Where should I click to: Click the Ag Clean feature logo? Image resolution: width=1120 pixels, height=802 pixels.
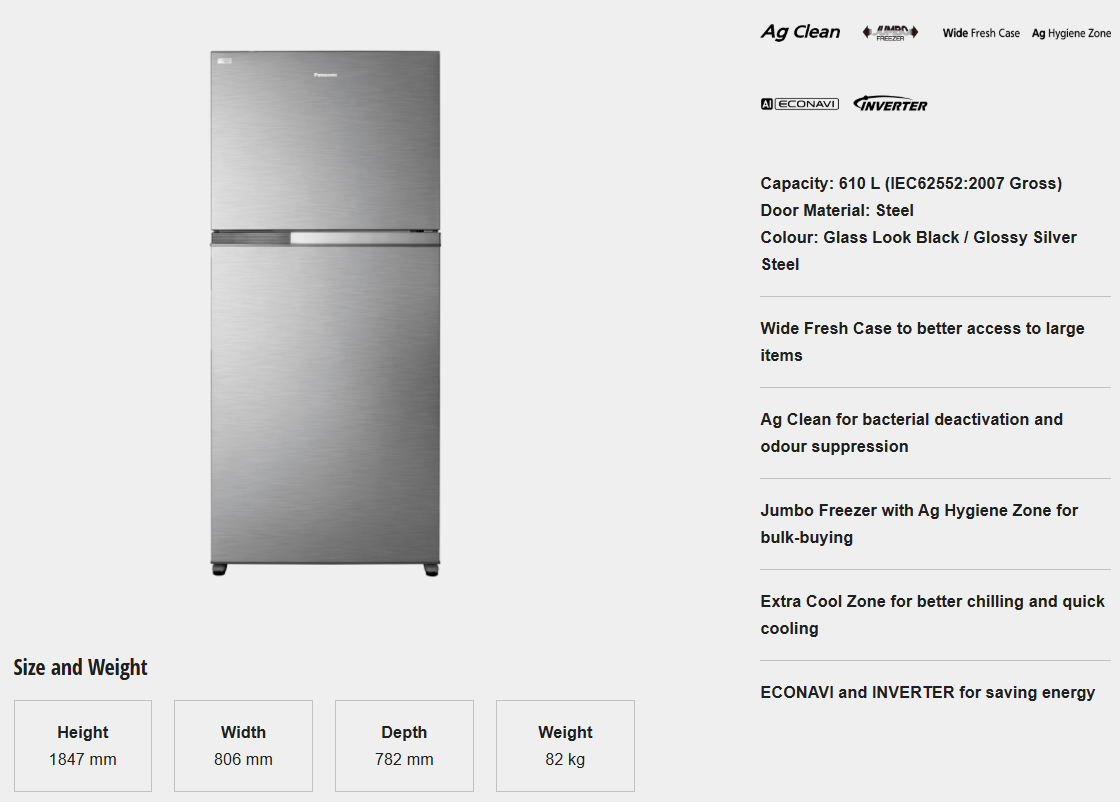(800, 32)
